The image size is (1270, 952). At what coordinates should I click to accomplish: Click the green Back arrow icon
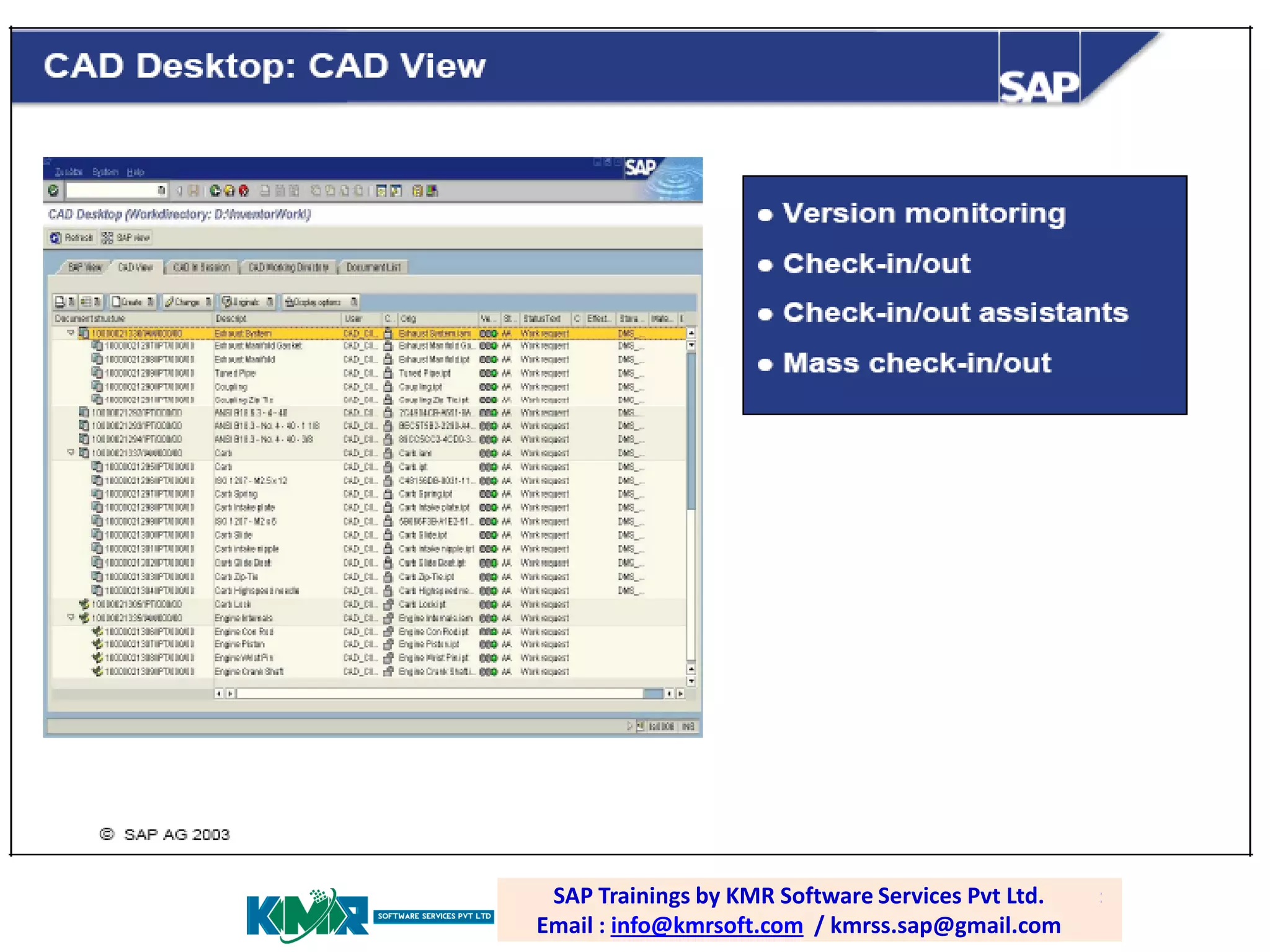(x=215, y=191)
